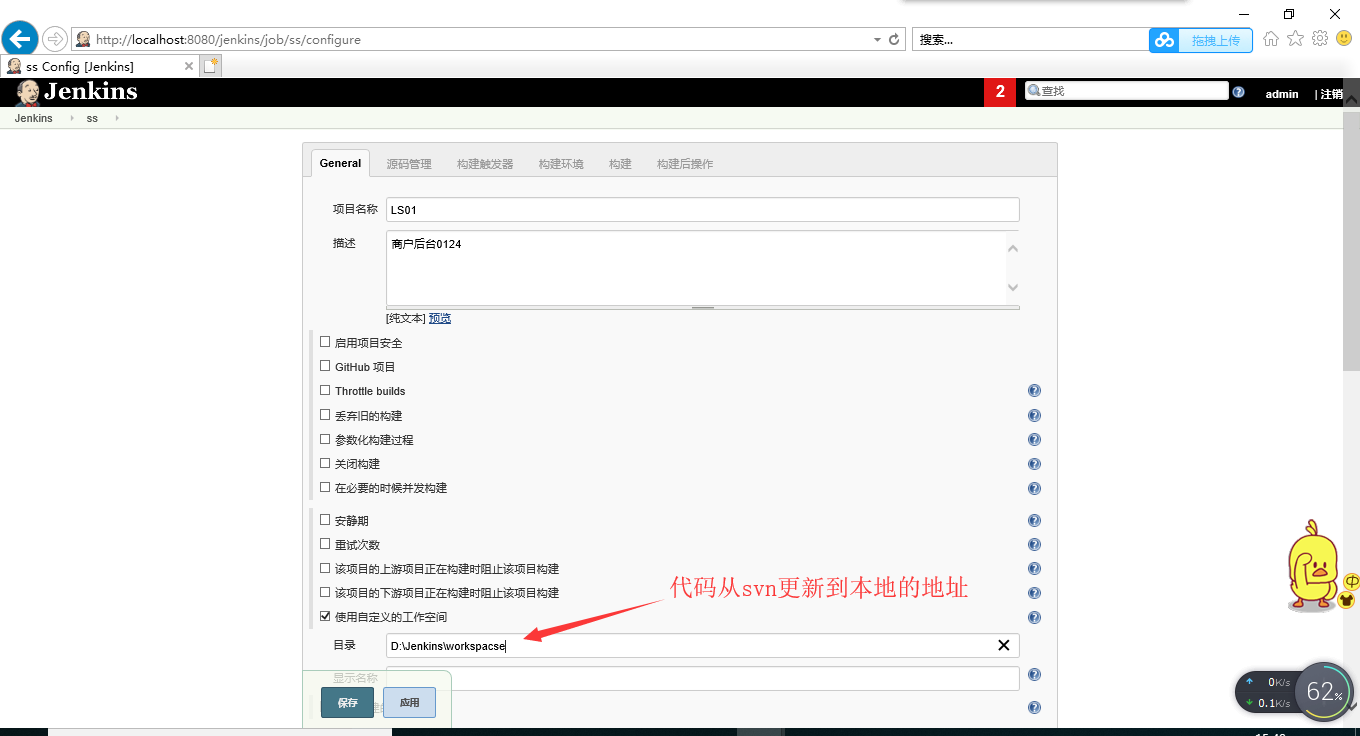Switch to the 源码管理 tab

(x=409, y=164)
